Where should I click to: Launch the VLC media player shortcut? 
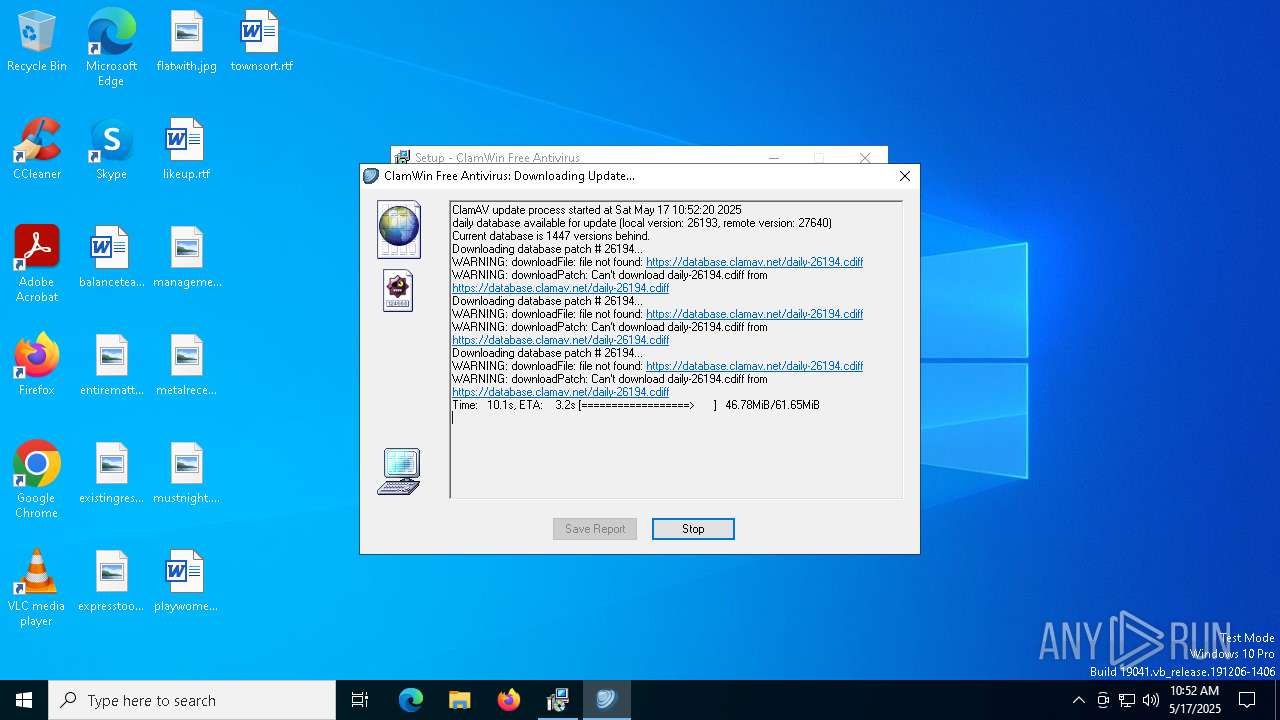click(x=37, y=587)
